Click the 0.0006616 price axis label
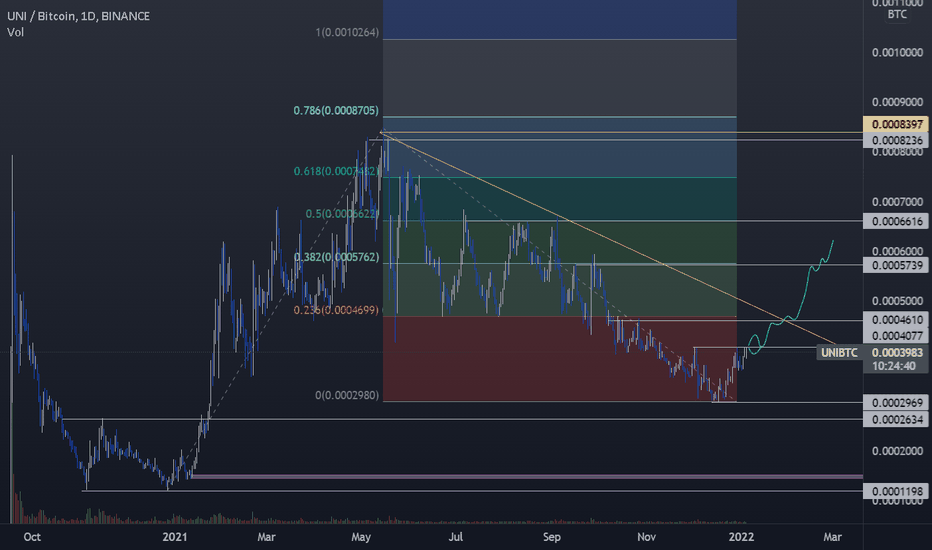 pos(896,221)
